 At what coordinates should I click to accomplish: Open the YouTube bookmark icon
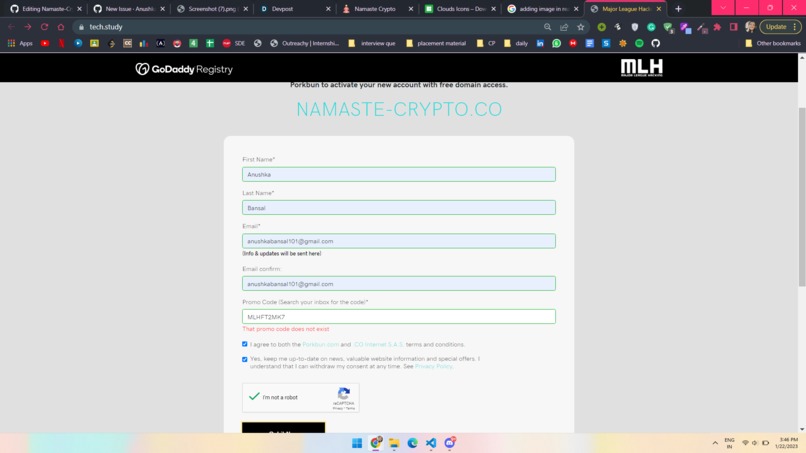click(45, 43)
